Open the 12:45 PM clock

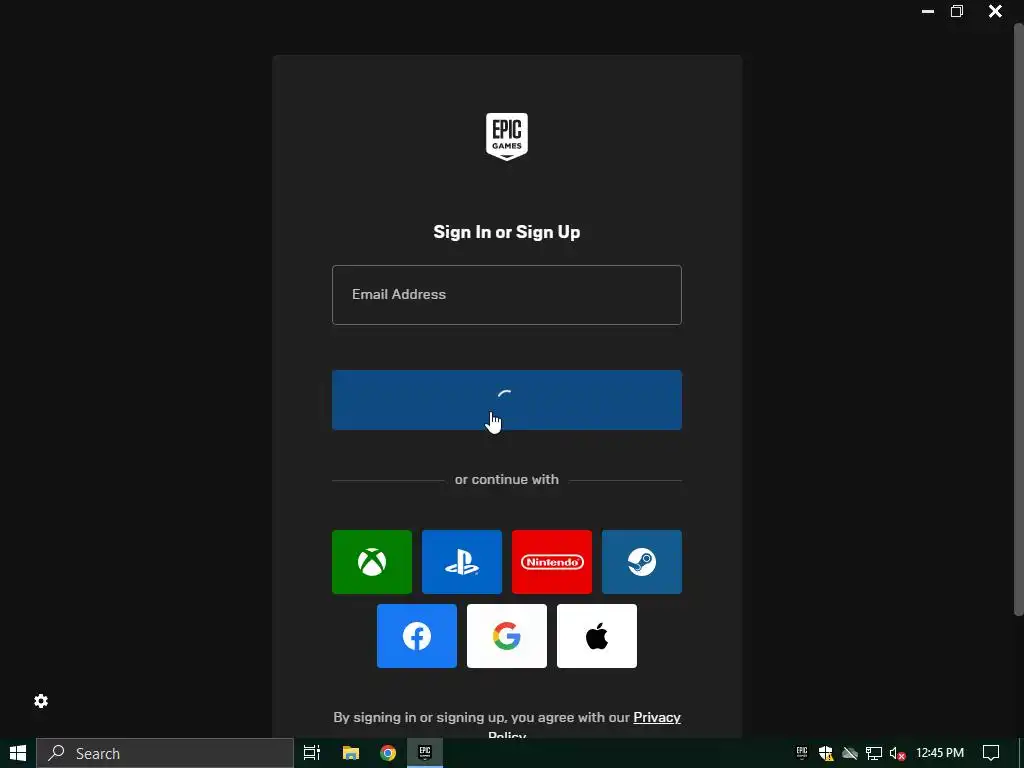pyautogui.click(x=940, y=753)
